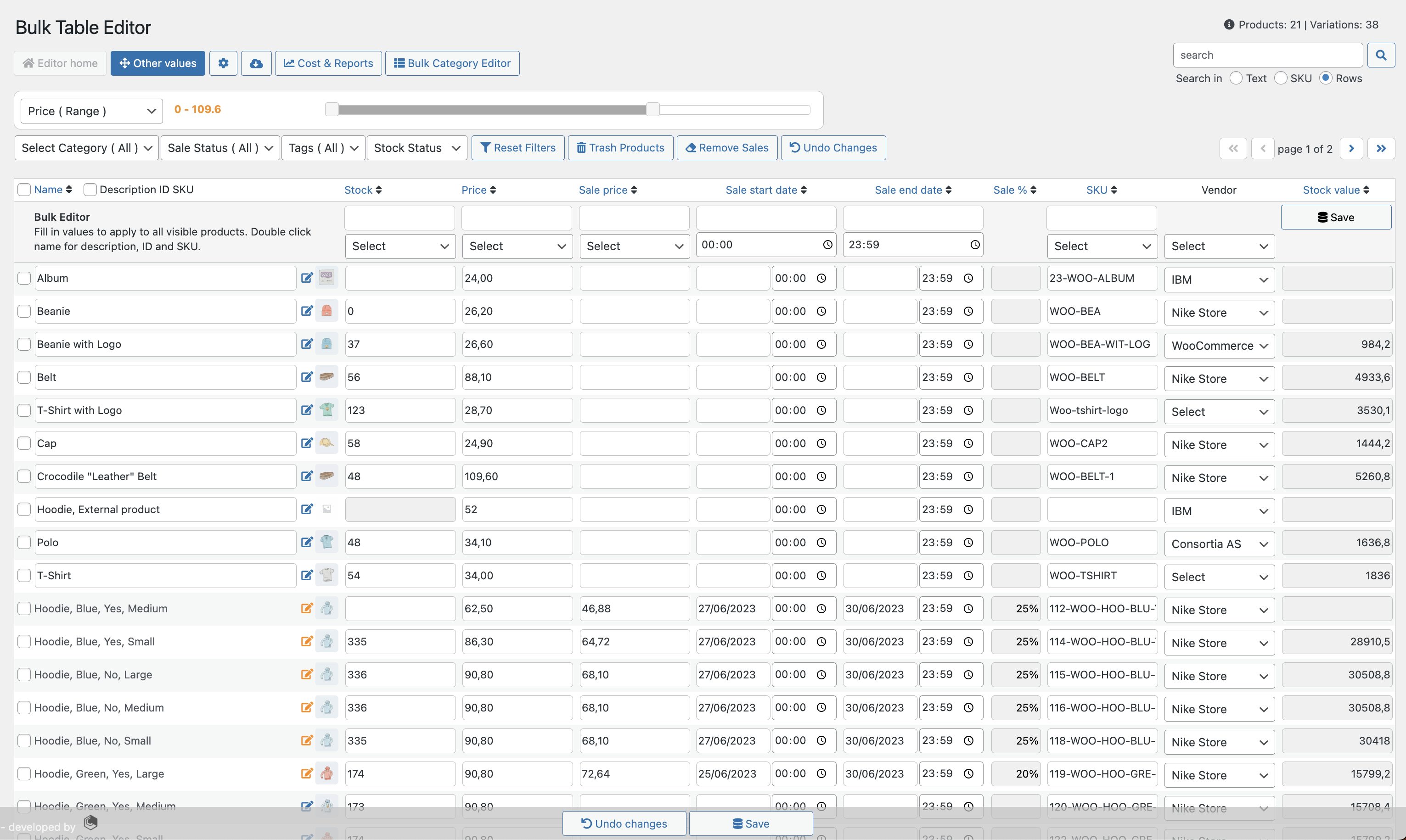Image resolution: width=1406 pixels, height=840 pixels.
Task: Click the settings gear icon
Action: (223, 63)
